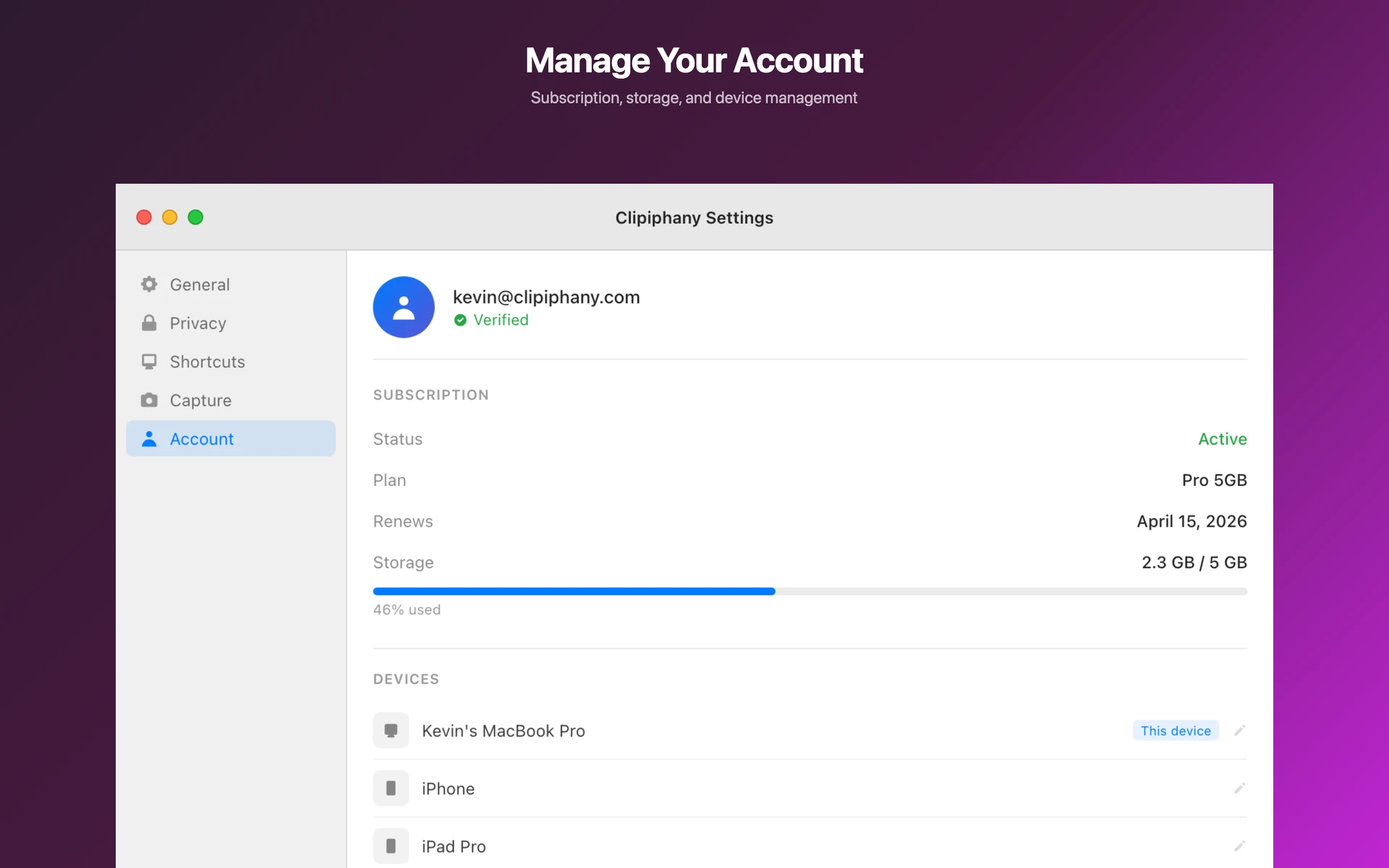Edit Kevin's MacBook Pro name with pencil
This screenshot has height=868, width=1389.
point(1239,731)
